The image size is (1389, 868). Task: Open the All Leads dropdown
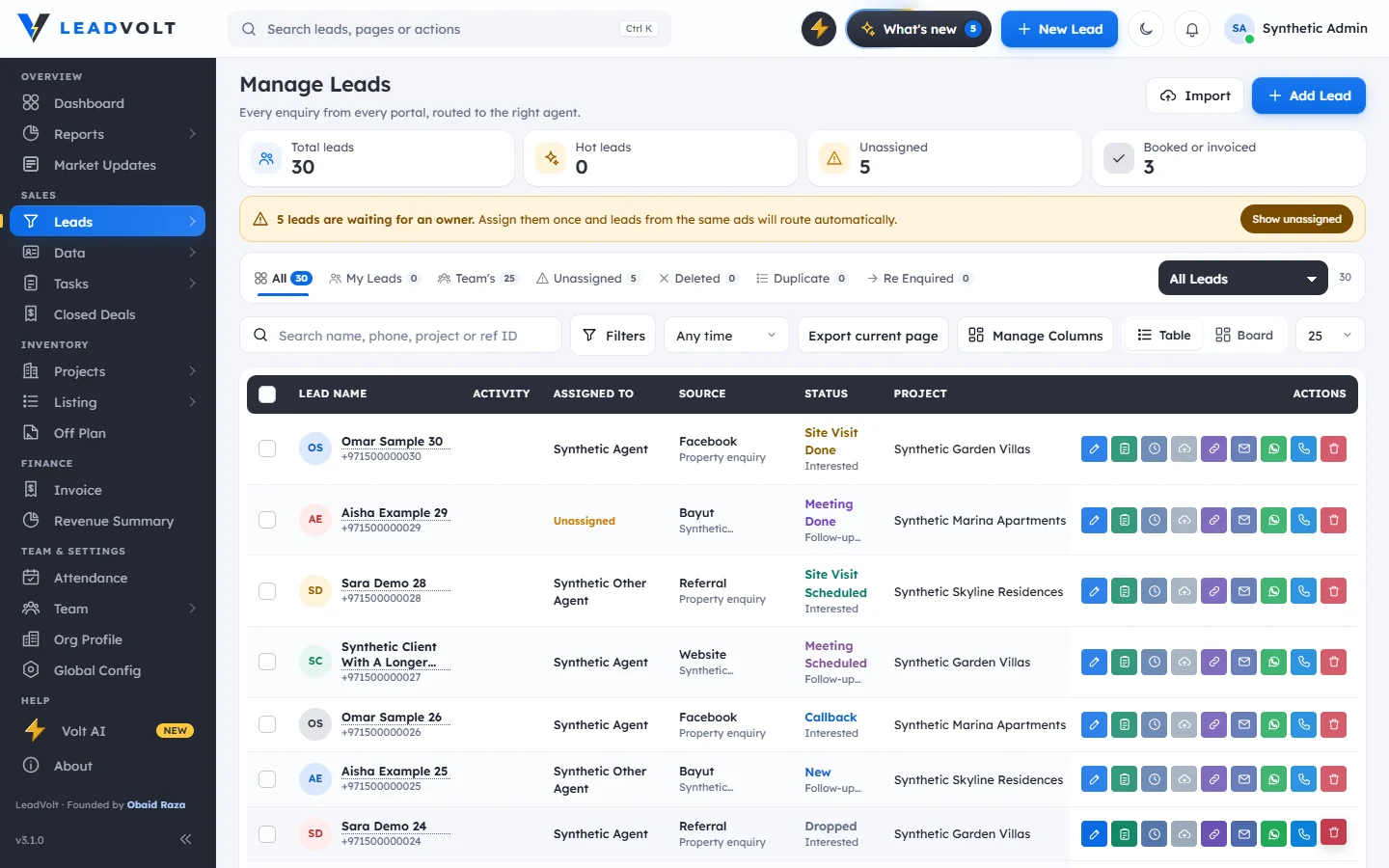(1242, 279)
